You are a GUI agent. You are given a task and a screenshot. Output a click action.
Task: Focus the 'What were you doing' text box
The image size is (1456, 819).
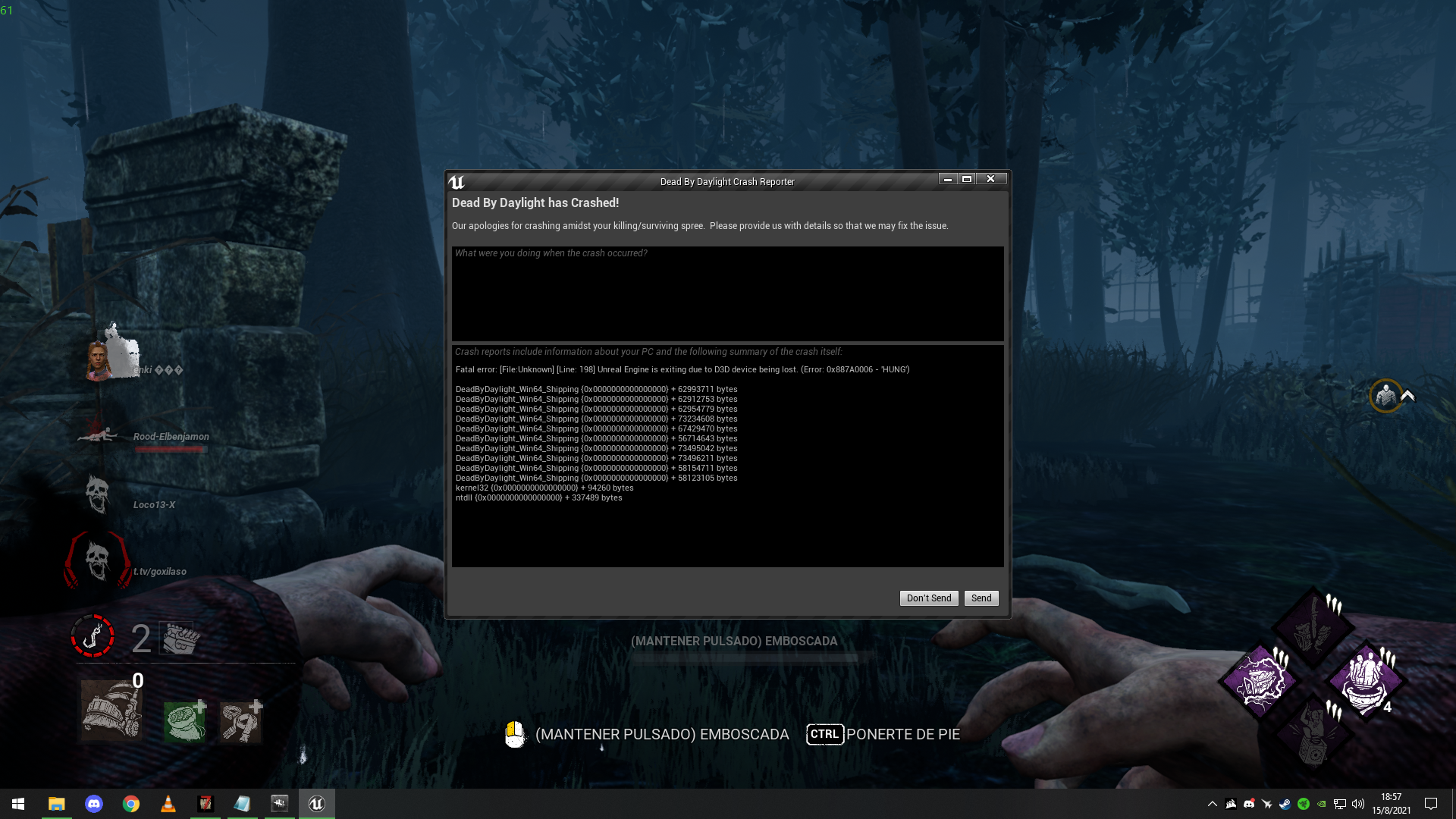click(x=727, y=293)
